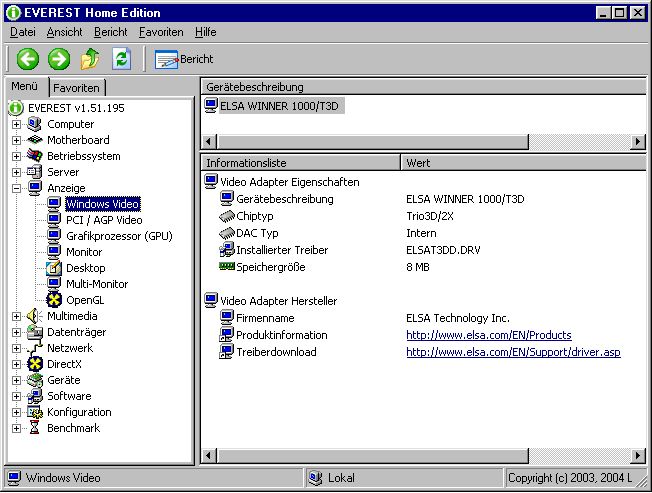Select Monitor tree item label
652x493 pixels.
84,252
